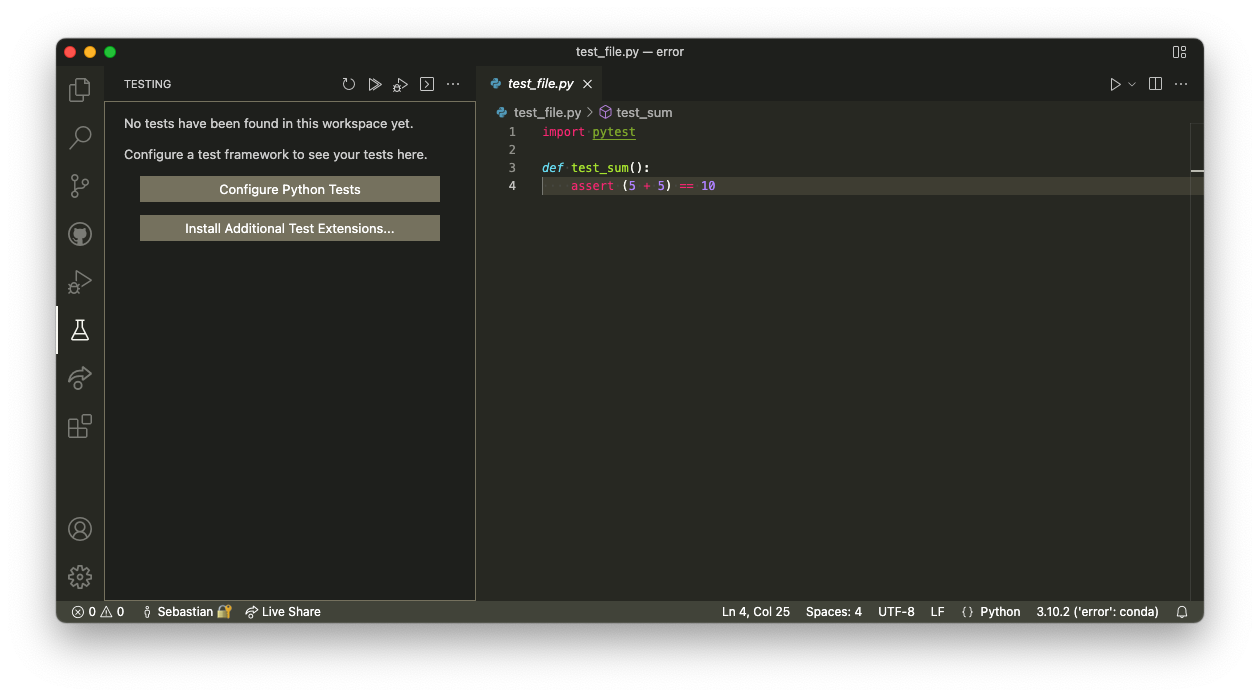The width and height of the screenshot is (1260, 697).
Task: Open the Accounts icon in sidebar
Action: 80,529
